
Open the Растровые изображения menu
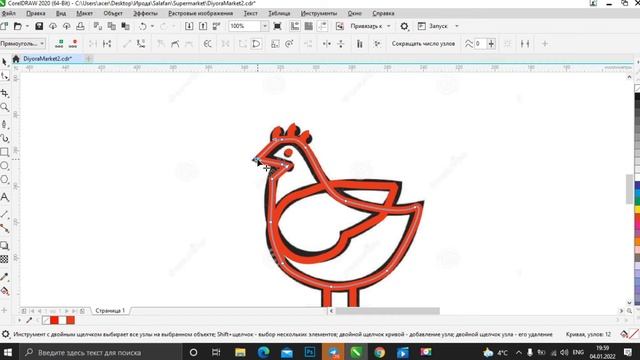[200, 13]
